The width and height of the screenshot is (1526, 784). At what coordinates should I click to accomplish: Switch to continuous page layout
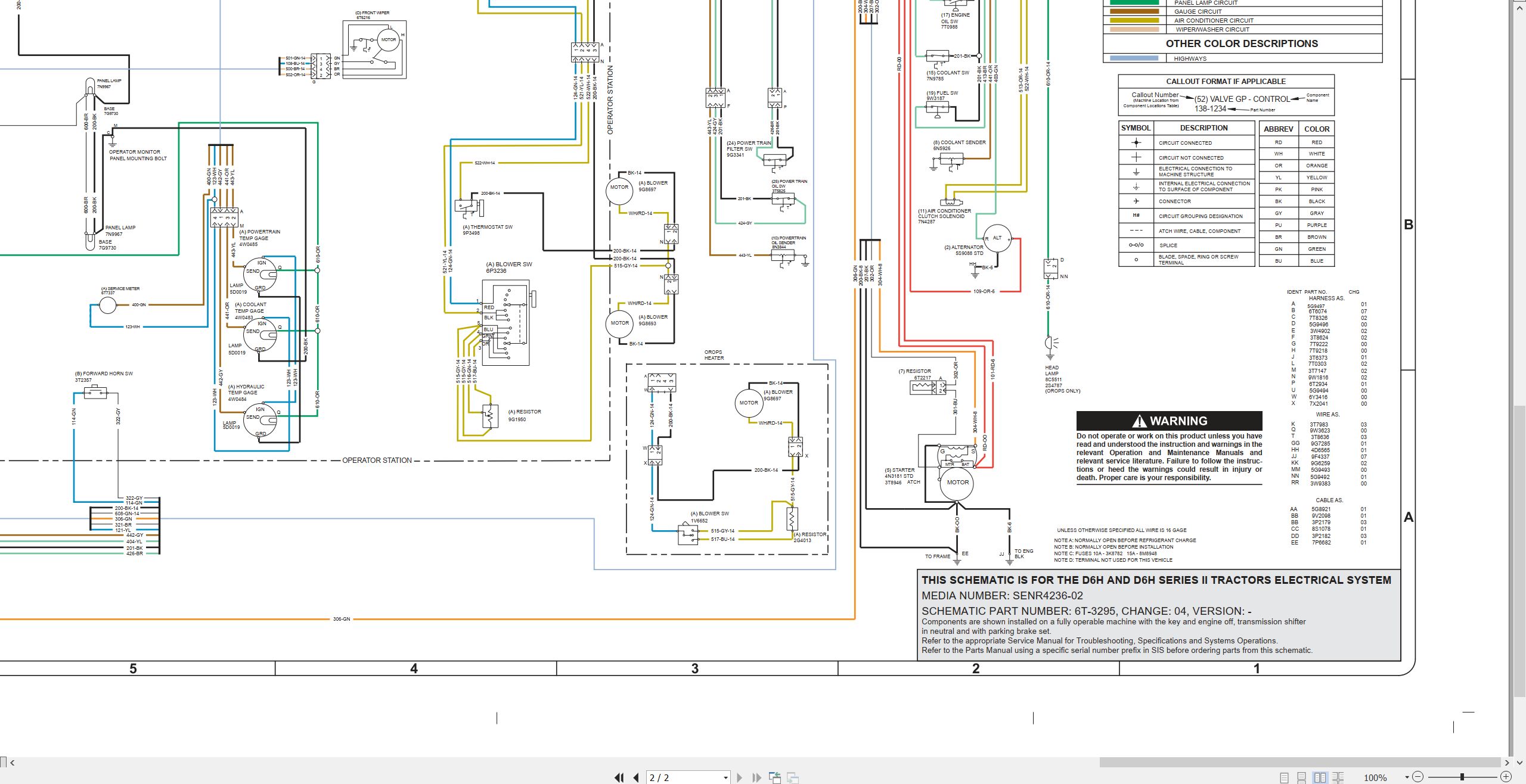click(1302, 777)
